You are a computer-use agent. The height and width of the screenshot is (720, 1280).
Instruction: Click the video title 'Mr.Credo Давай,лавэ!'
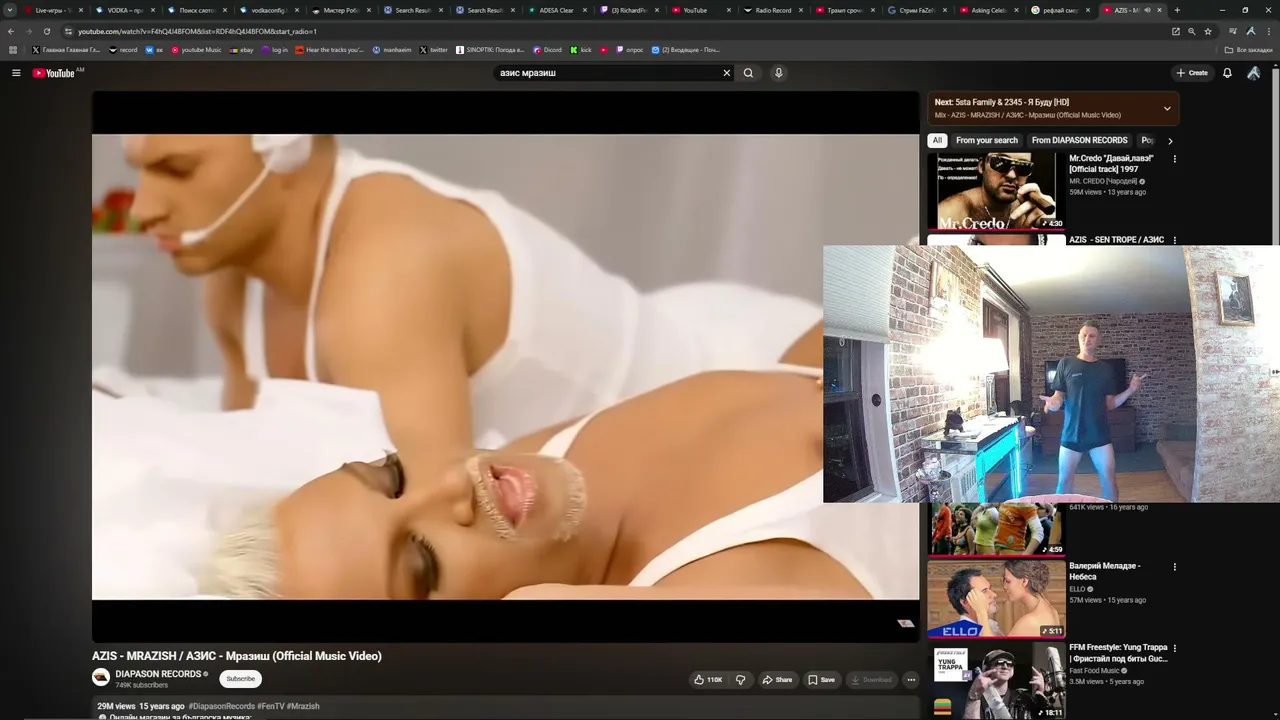(x=1111, y=164)
